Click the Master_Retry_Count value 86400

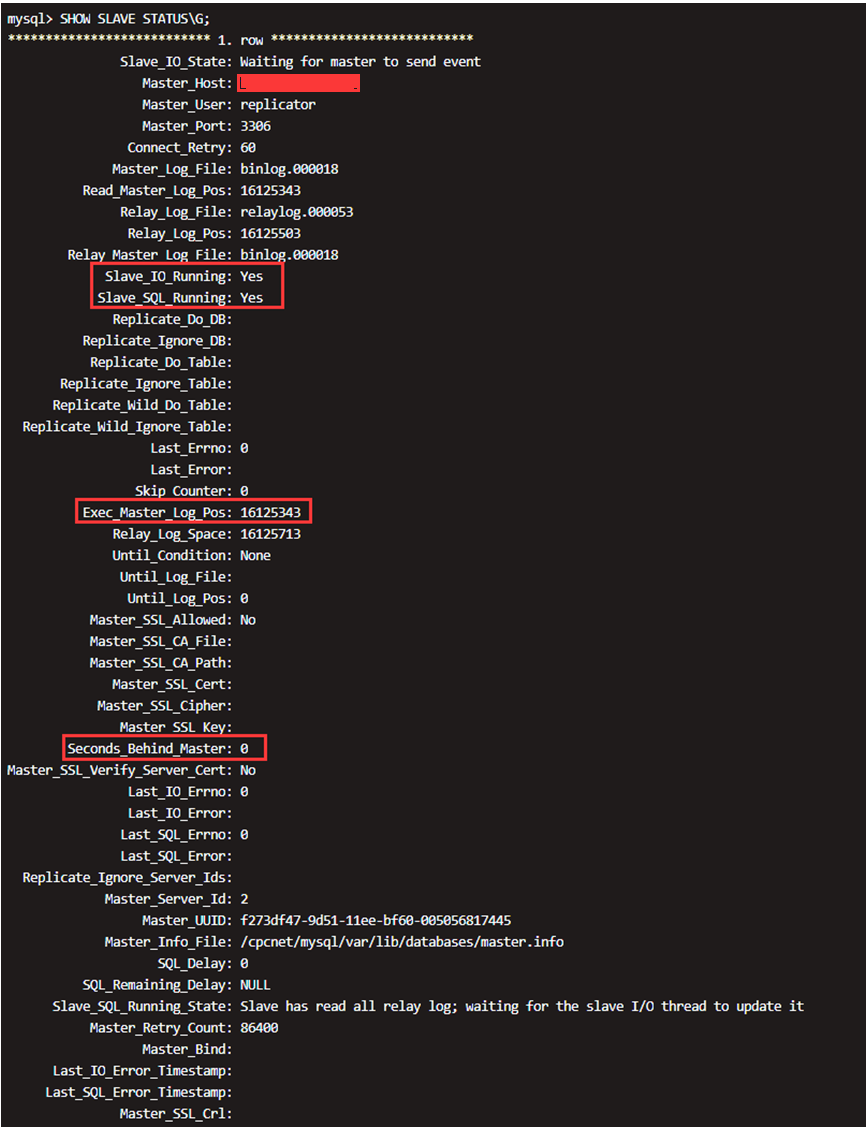(x=259, y=1028)
